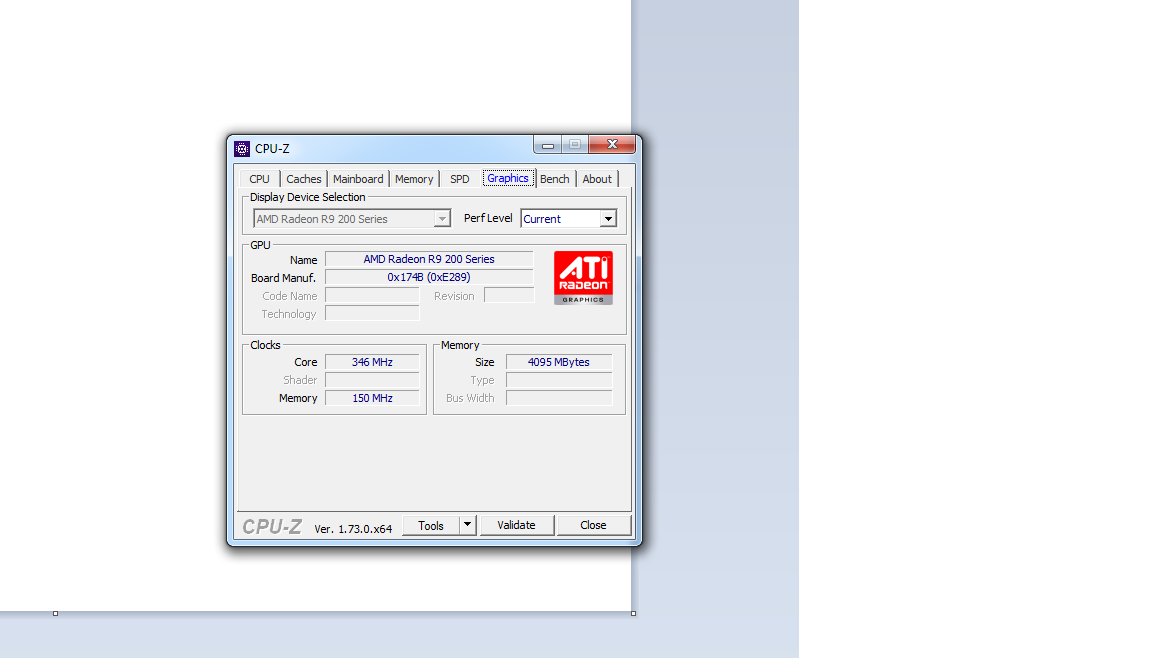This screenshot has width=1152, height=658.
Task: Click the empty Technology field
Action: click(372, 314)
